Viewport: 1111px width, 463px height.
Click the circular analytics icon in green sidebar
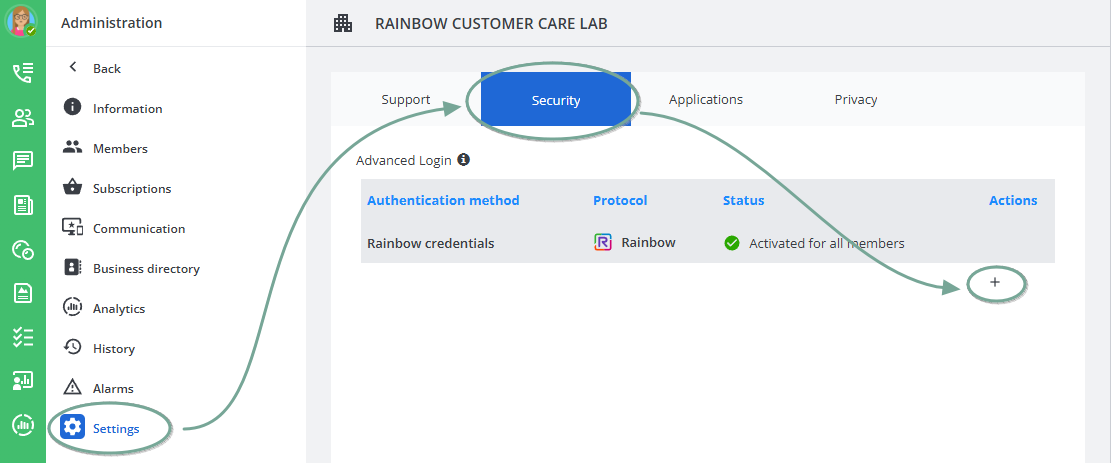click(22, 425)
